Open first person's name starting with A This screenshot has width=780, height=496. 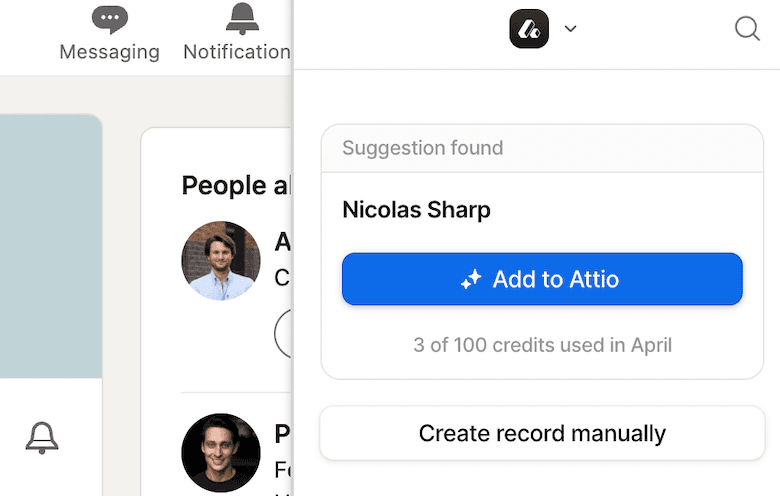(x=283, y=242)
